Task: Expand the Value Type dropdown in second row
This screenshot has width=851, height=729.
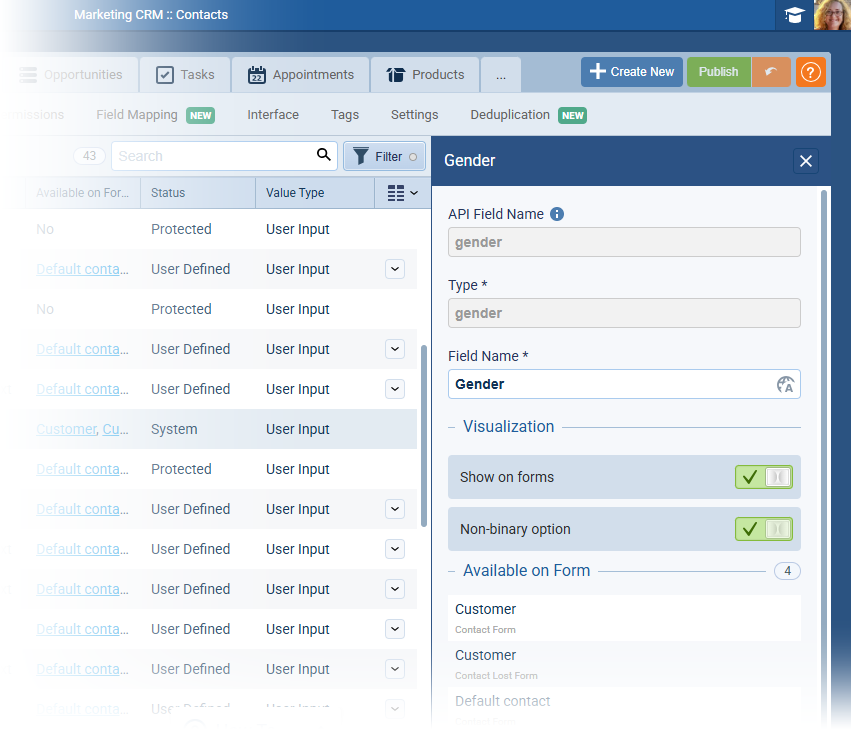Action: point(394,269)
